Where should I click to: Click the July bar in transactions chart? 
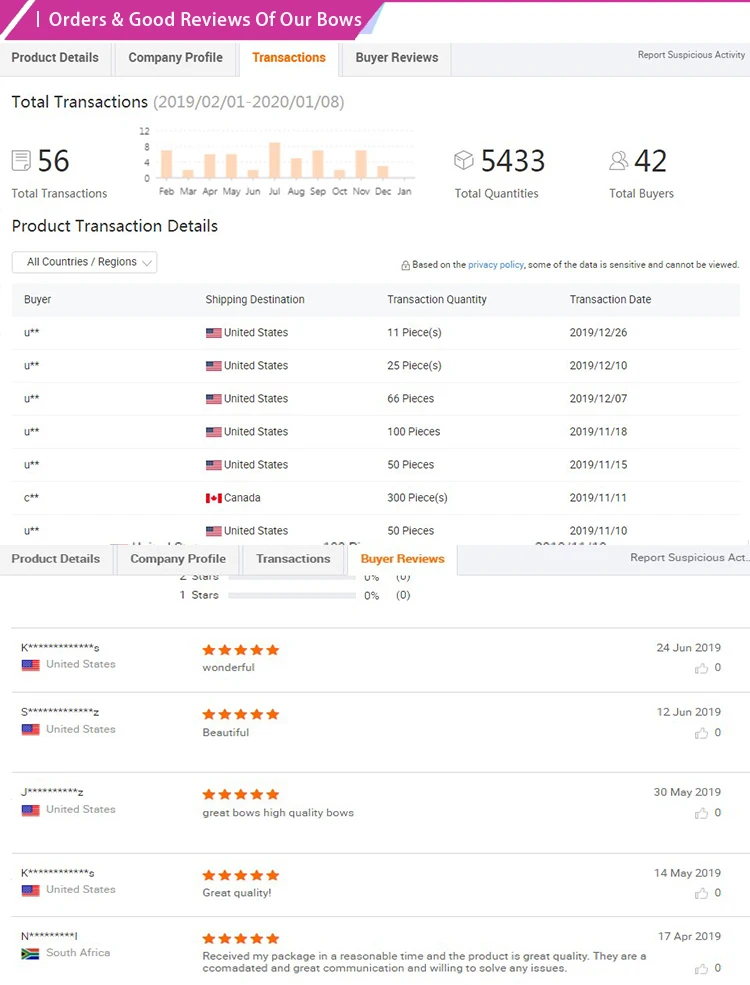(274, 161)
